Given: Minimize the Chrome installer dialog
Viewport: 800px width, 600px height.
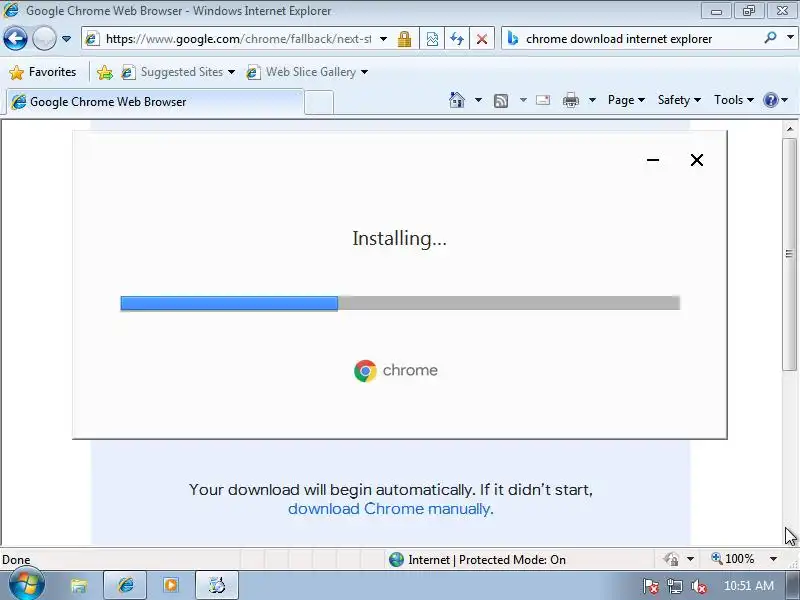Looking at the screenshot, I should point(653,160).
